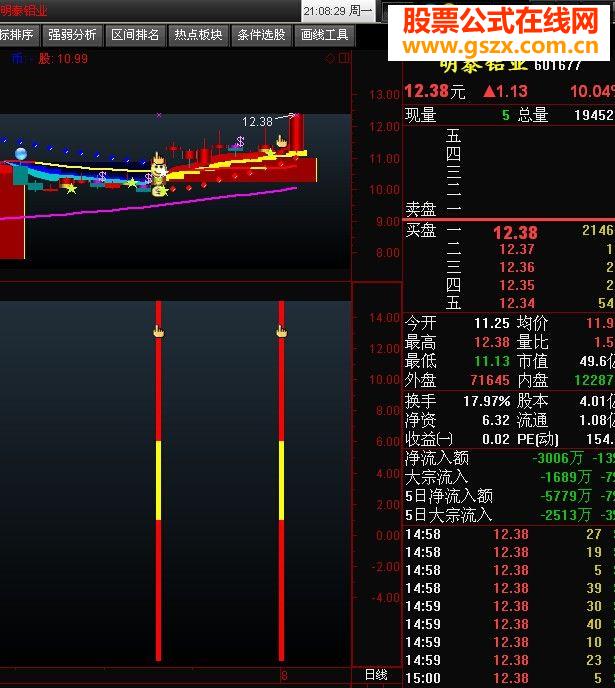The image size is (615, 688).
Task: Click the hand pointer icon beside the 12.38 candle
Action: point(281,141)
